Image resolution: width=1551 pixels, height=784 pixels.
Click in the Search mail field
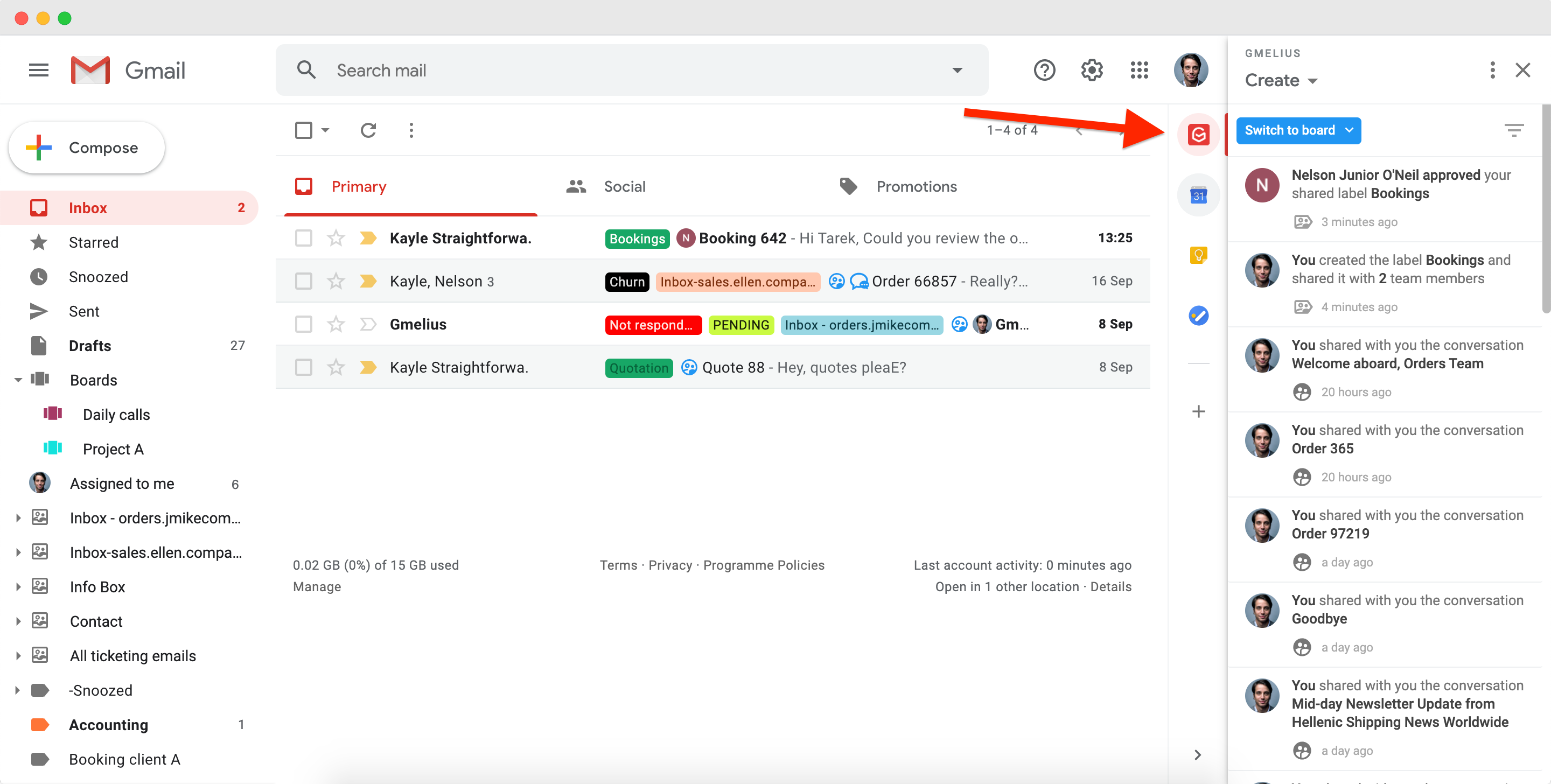coord(632,71)
